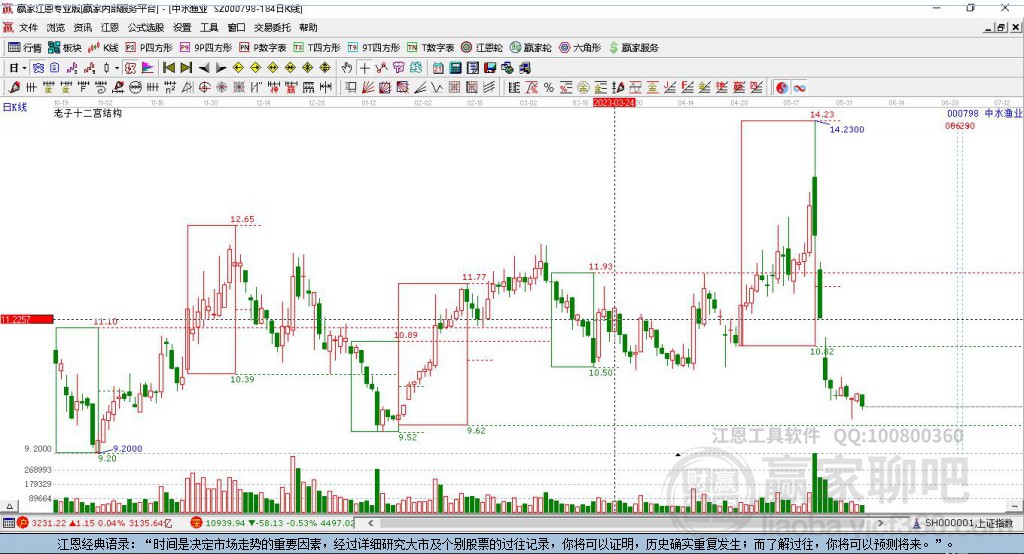Open the calculator tool
Image resolution: width=1024 pixels, height=554 pixels.
[456, 68]
